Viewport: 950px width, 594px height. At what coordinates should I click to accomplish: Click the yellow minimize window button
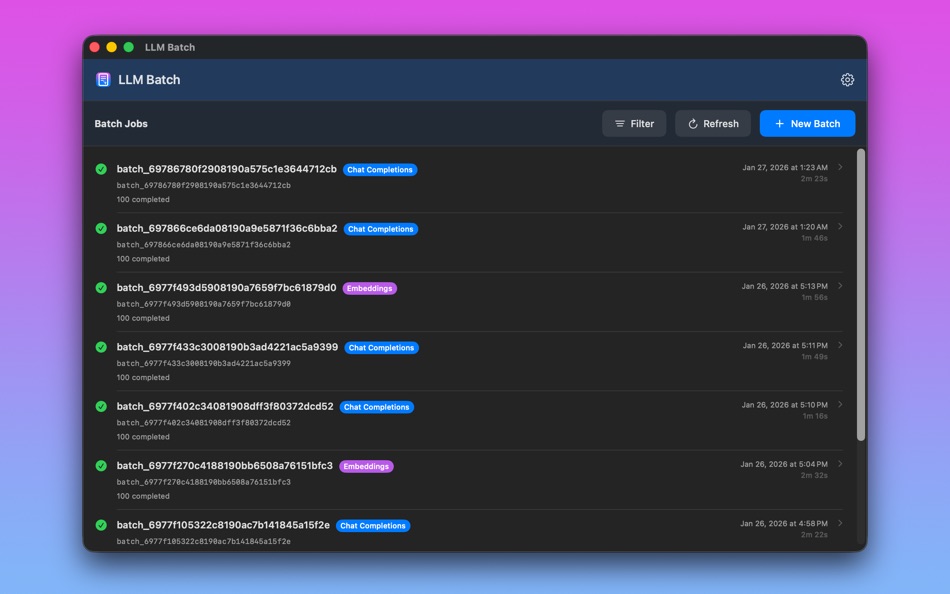pos(111,47)
